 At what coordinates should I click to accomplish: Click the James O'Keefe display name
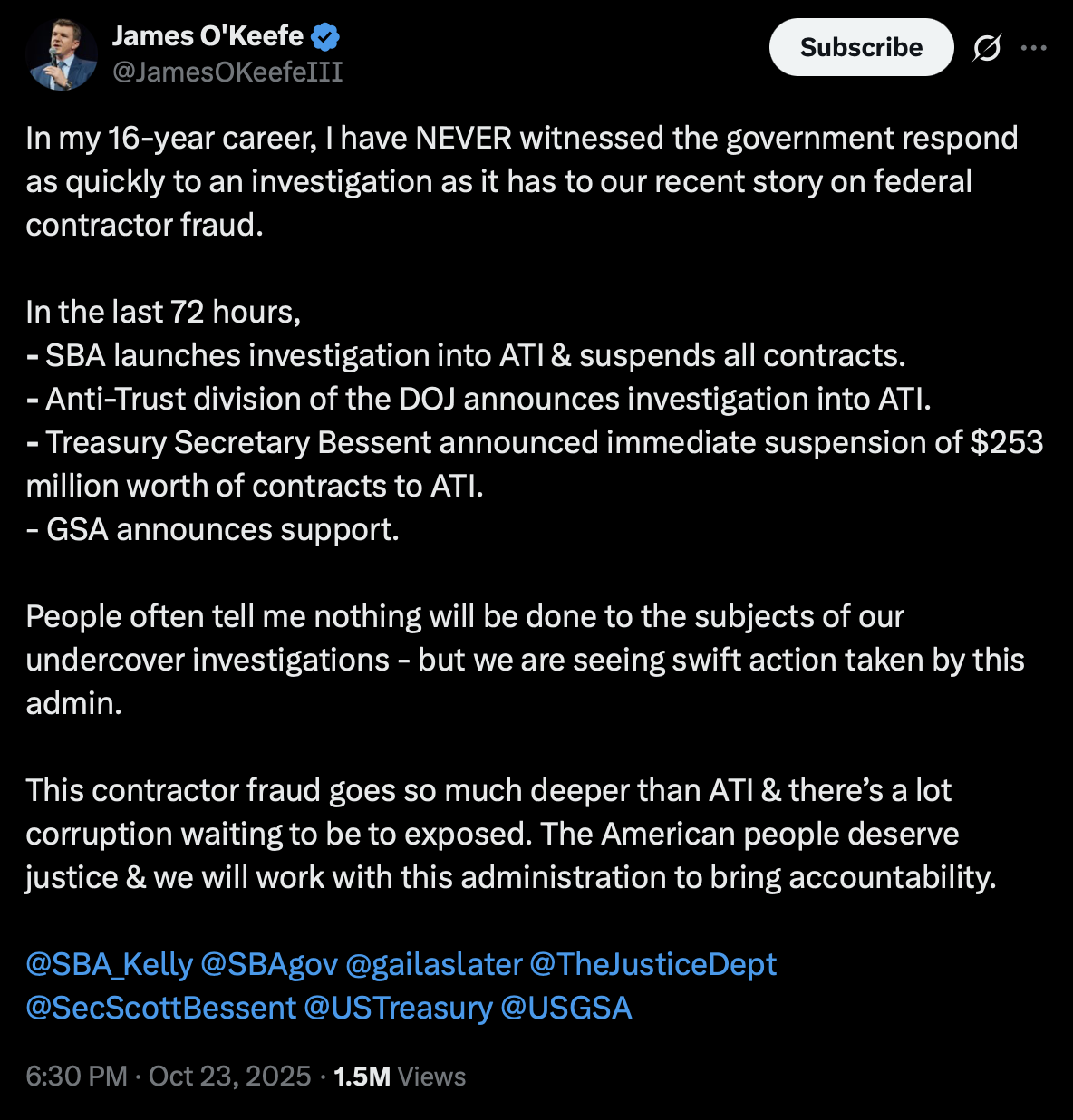[x=208, y=36]
